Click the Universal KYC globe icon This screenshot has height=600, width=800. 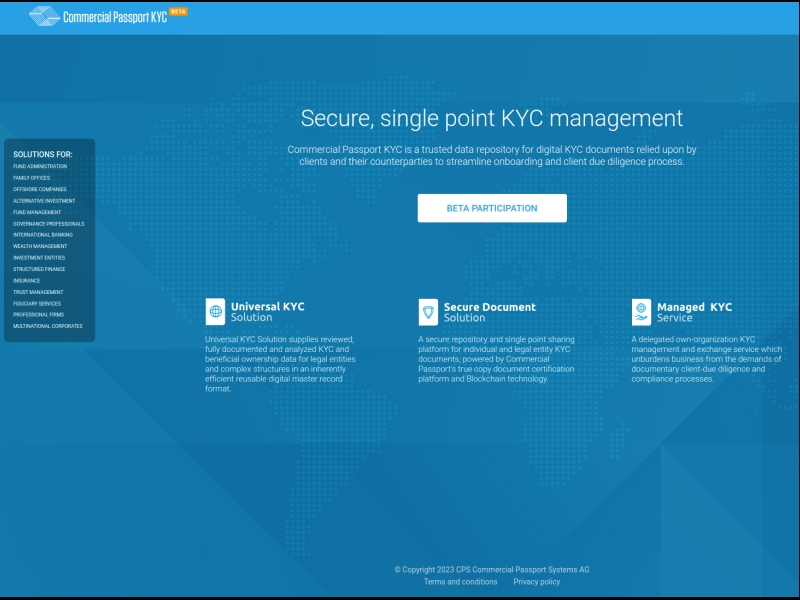[x=215, y=312]
